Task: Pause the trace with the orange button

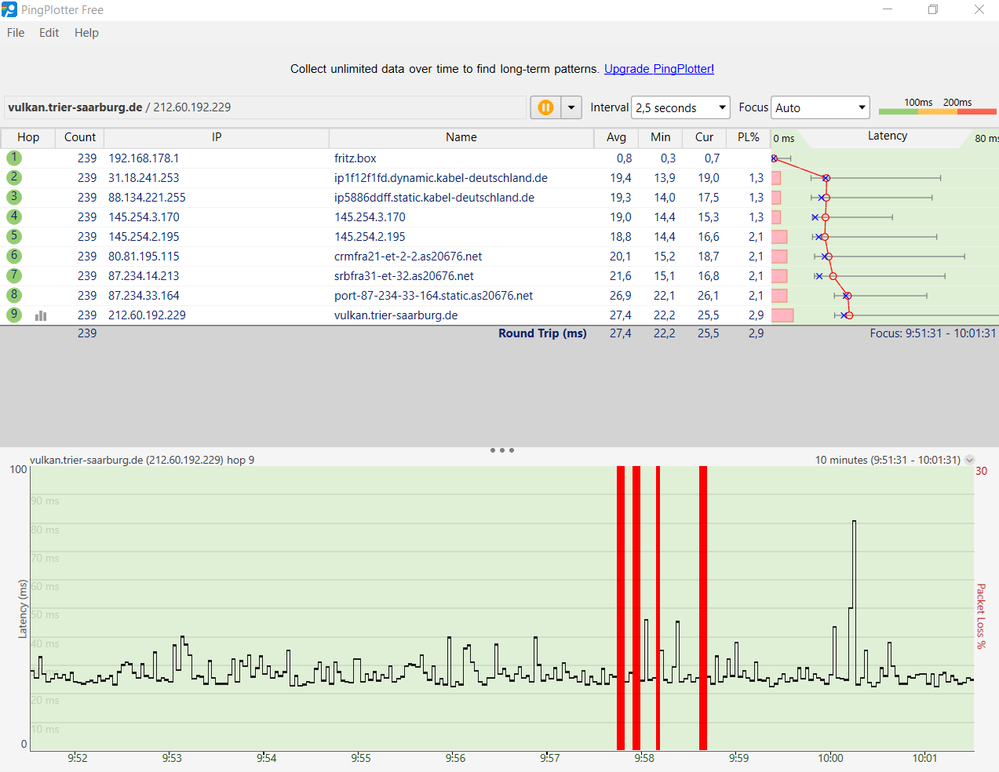Action: pyautogui.click(x=545, y=107)
